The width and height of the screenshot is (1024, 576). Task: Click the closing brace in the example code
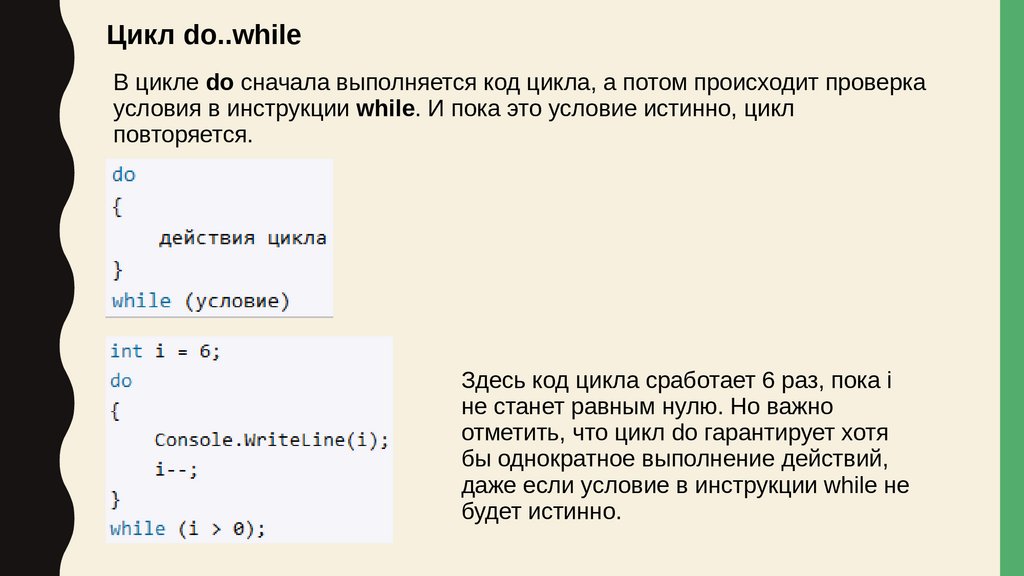[x=116, y=497]
